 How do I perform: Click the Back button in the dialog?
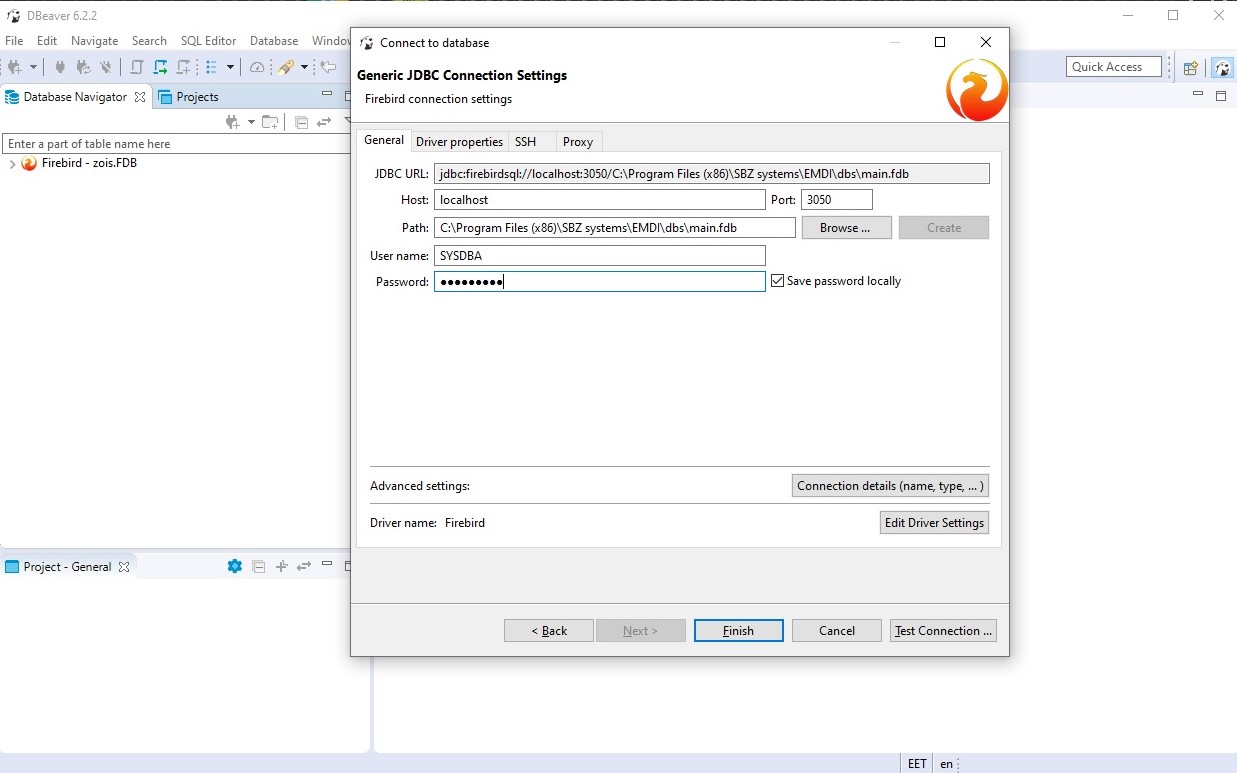coord(549,631)
